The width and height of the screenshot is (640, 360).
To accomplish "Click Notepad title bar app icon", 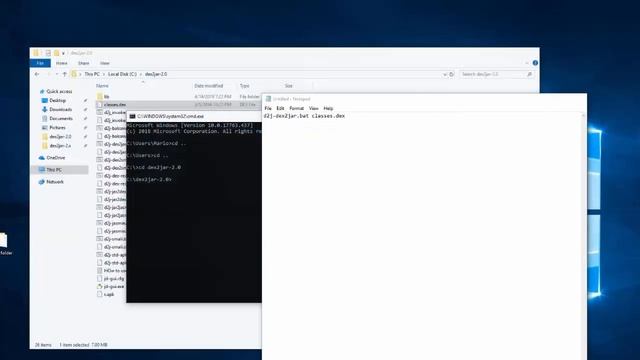I will point(268,99).
